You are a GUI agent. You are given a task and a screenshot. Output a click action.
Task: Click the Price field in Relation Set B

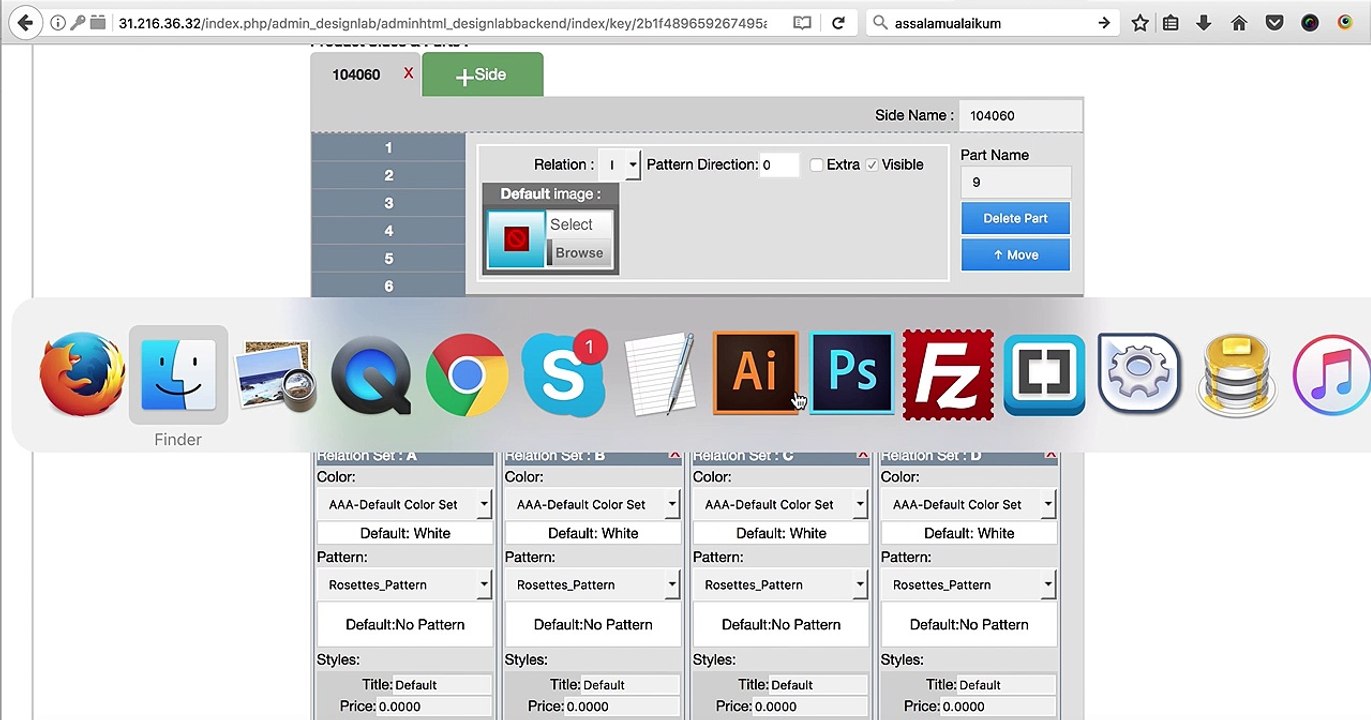[630, 706]
